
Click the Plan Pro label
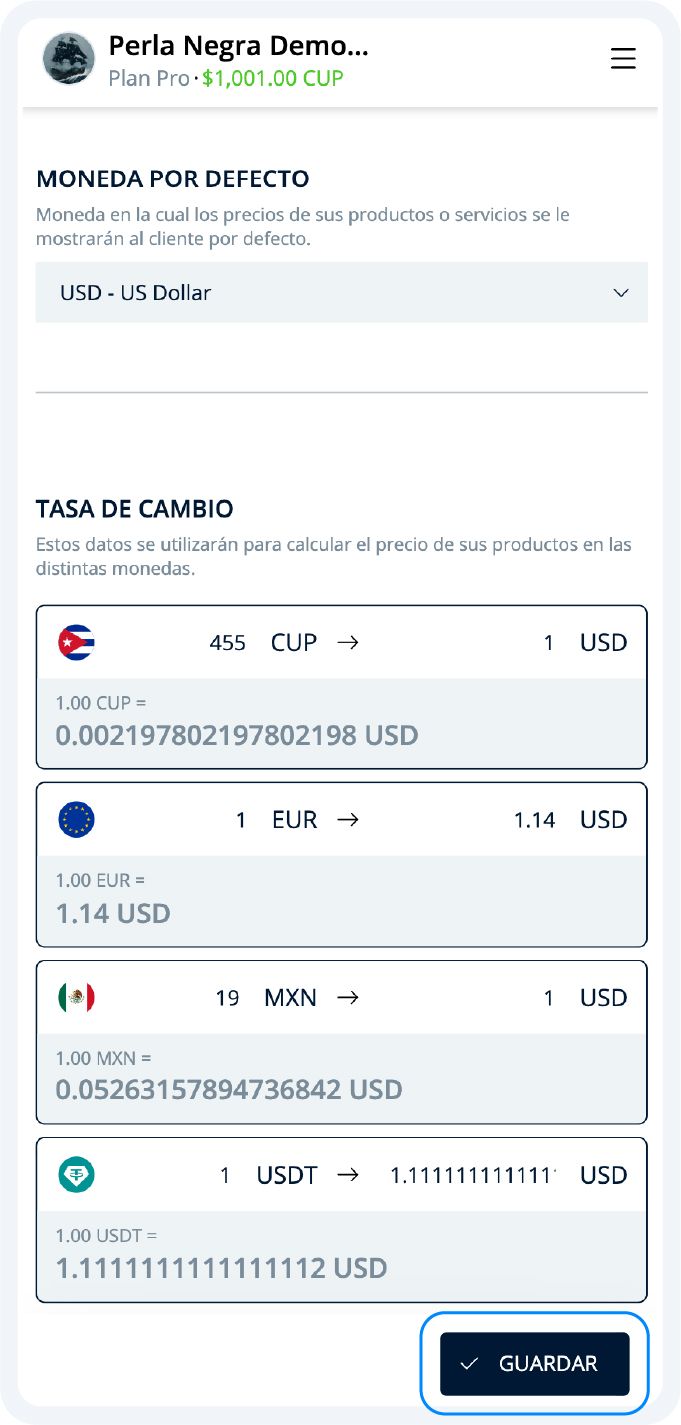pyautogui.click(x=147, y=79)
